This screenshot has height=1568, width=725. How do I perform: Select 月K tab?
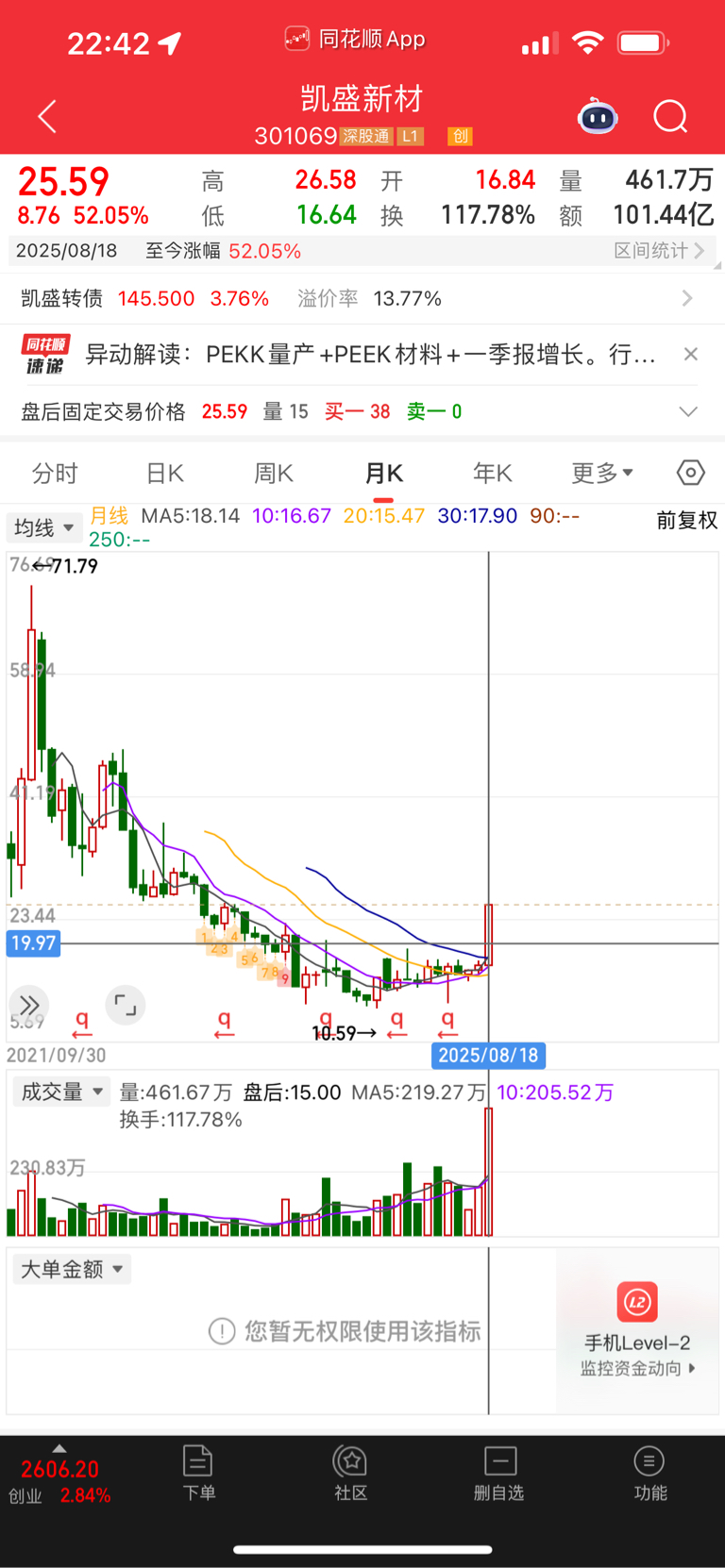384,474
